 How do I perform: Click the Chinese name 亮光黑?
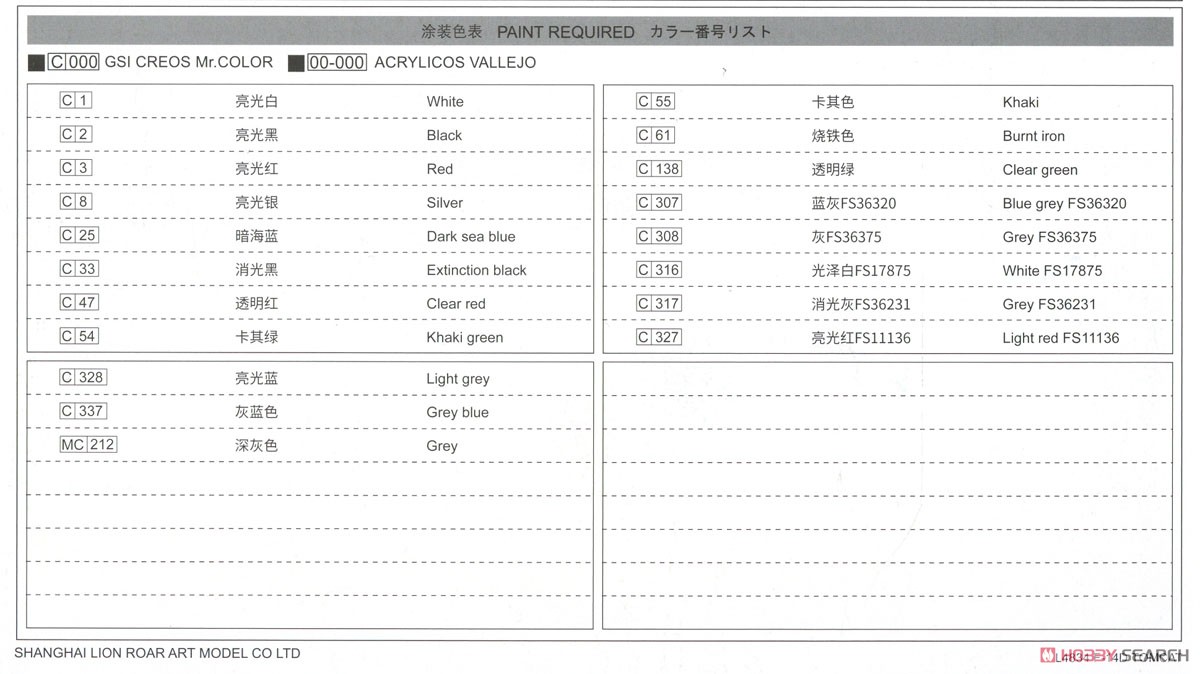click(x=257, y=135)
